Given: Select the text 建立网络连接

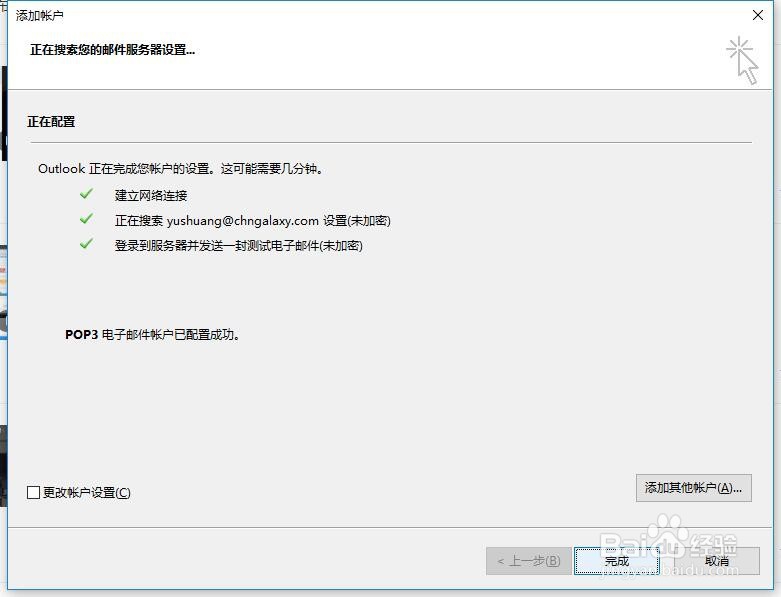Looking at the screenshot, I should point(151,196).
